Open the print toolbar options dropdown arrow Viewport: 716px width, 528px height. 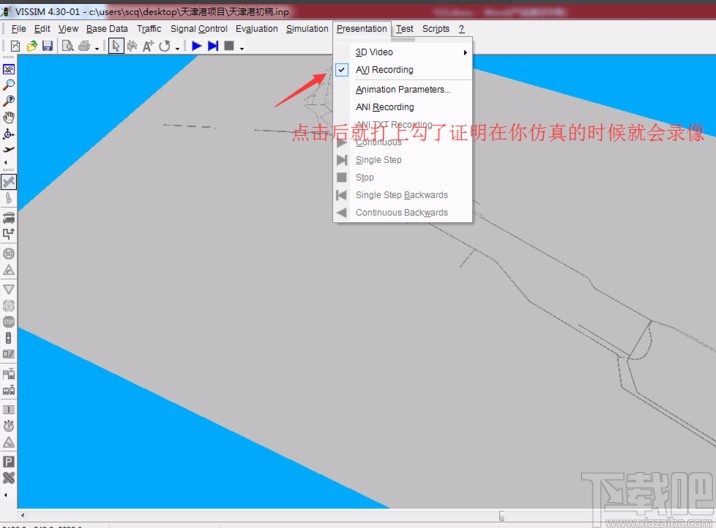[x=97, y=48]
